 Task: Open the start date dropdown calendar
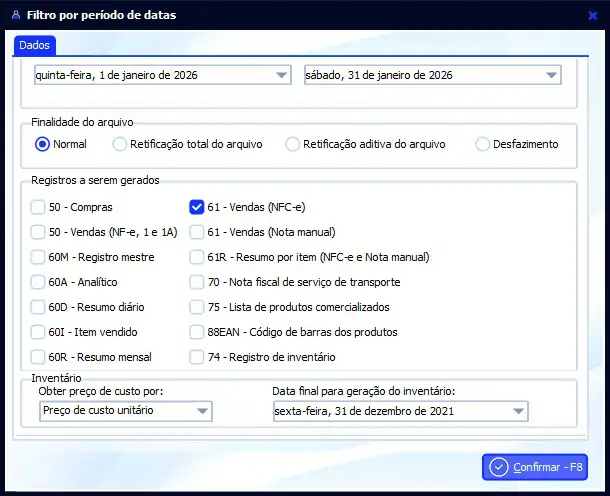pyautogui.click(x=280, y=75)
